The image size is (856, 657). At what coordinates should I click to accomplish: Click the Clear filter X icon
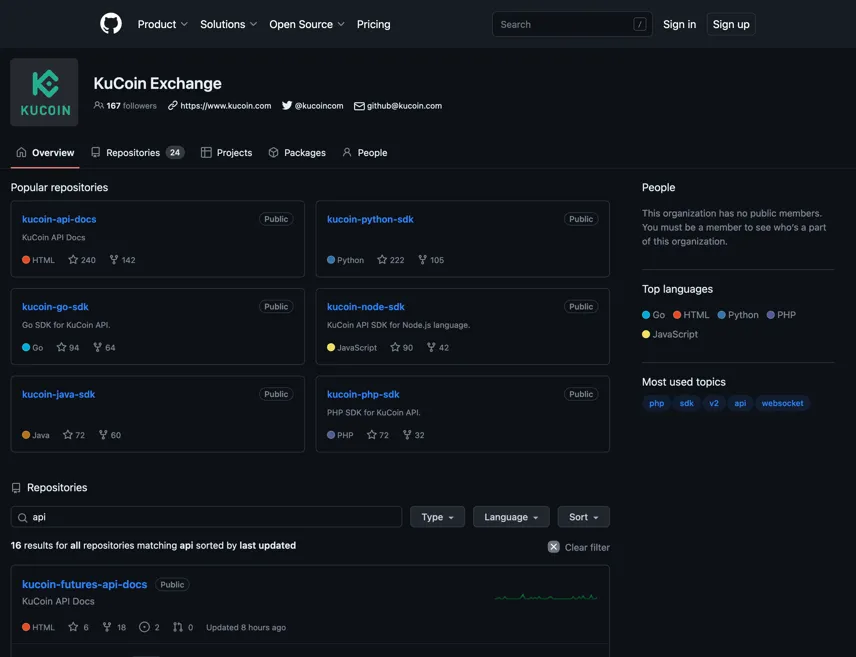point(554,547)
